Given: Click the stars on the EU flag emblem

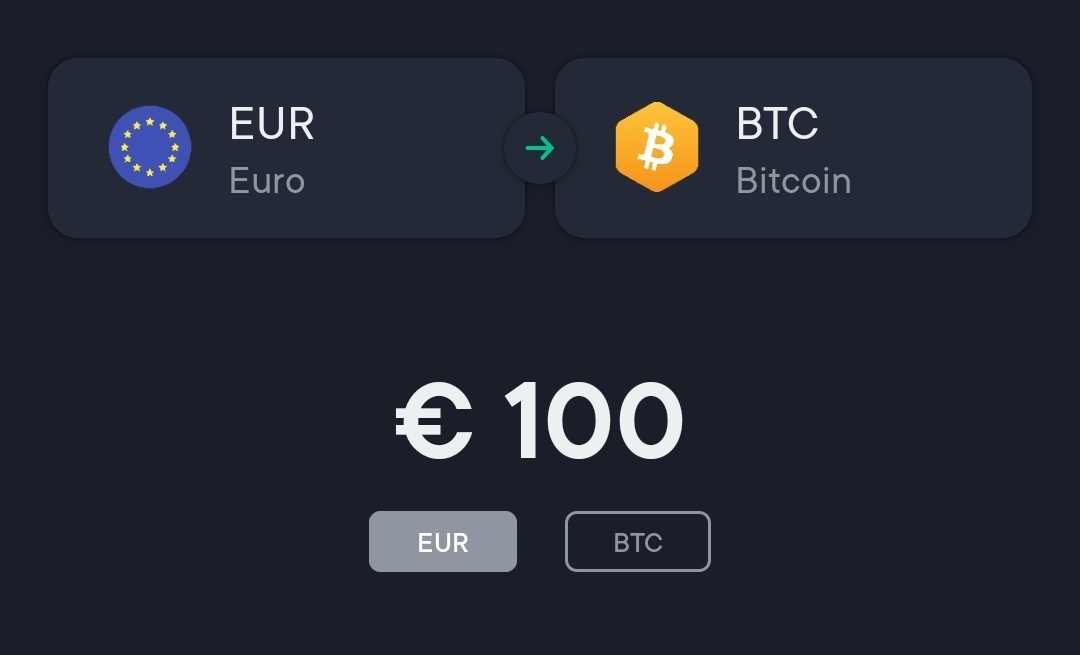Looking at the screenshot, I should pyautogui.click(x=150, y=146).
